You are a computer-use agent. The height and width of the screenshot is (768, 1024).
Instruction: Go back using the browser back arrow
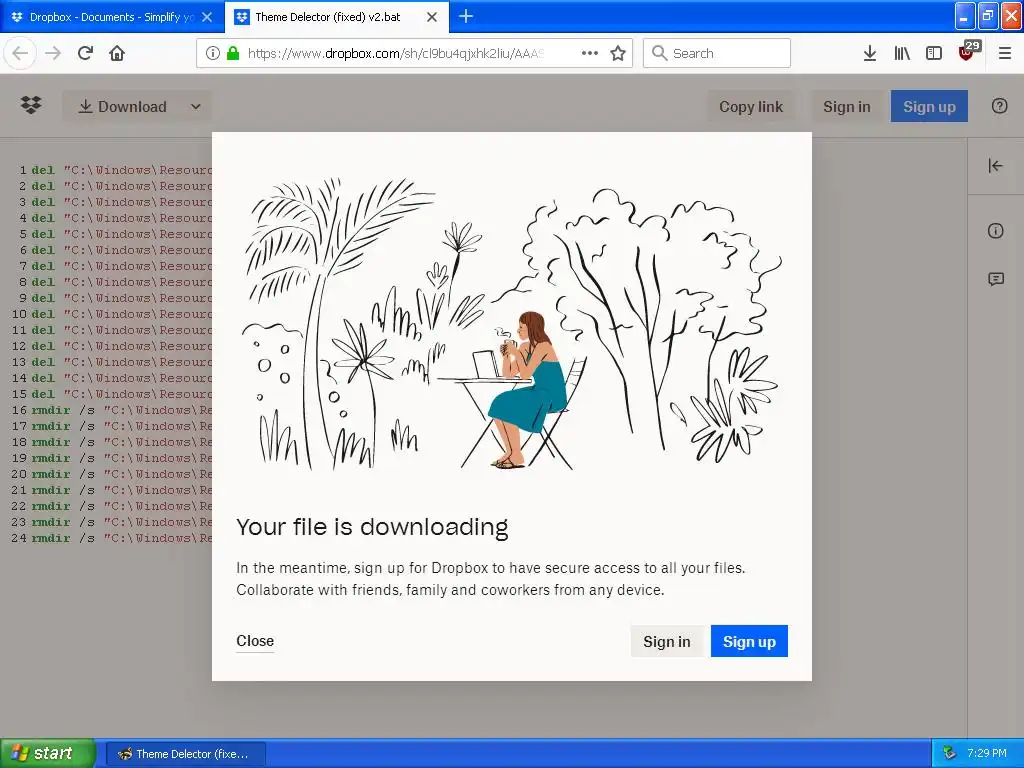click(20, 53)
